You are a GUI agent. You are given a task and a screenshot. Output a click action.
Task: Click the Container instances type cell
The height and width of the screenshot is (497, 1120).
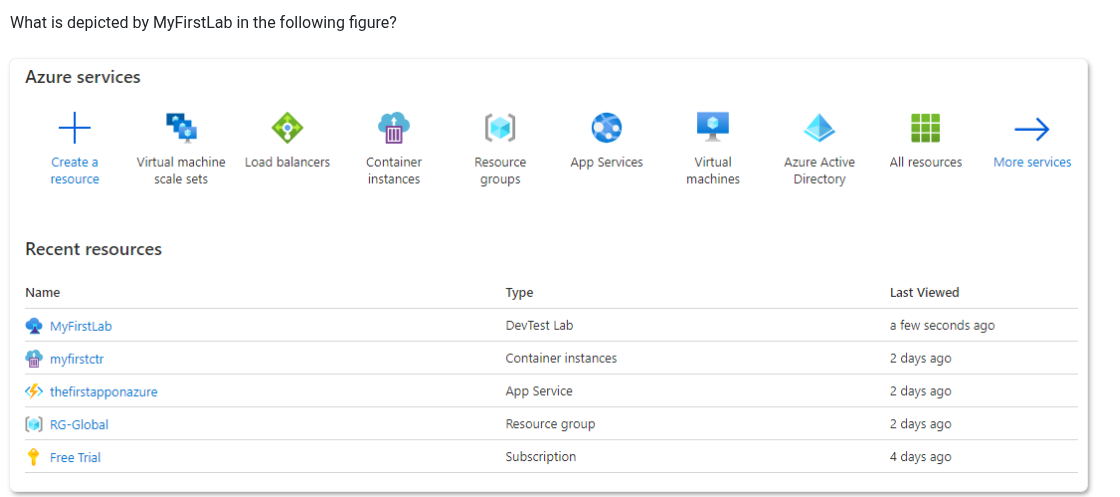tap(561, 358)
